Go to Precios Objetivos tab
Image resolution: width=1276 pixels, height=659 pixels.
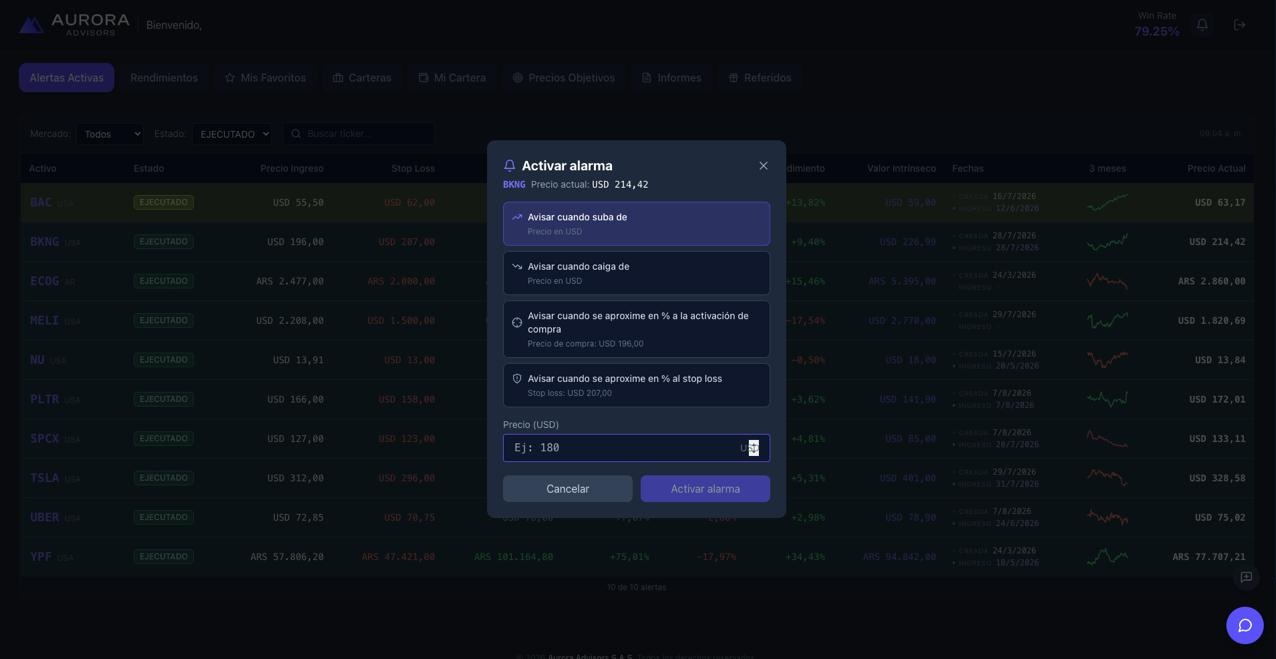click(x=563, y=78)
